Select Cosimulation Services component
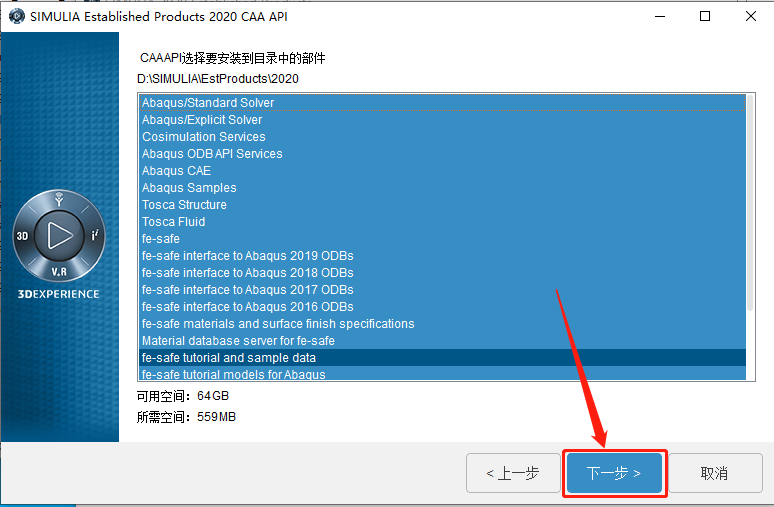Image resolution: width=774 pixels, height=507 pixels. (442, 137)
